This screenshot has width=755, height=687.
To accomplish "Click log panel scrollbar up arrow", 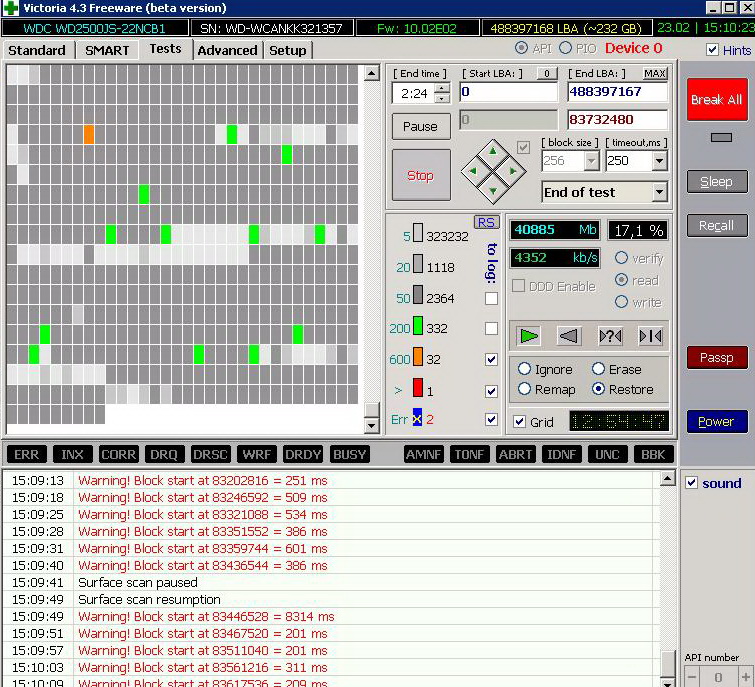I will [667, 479].
